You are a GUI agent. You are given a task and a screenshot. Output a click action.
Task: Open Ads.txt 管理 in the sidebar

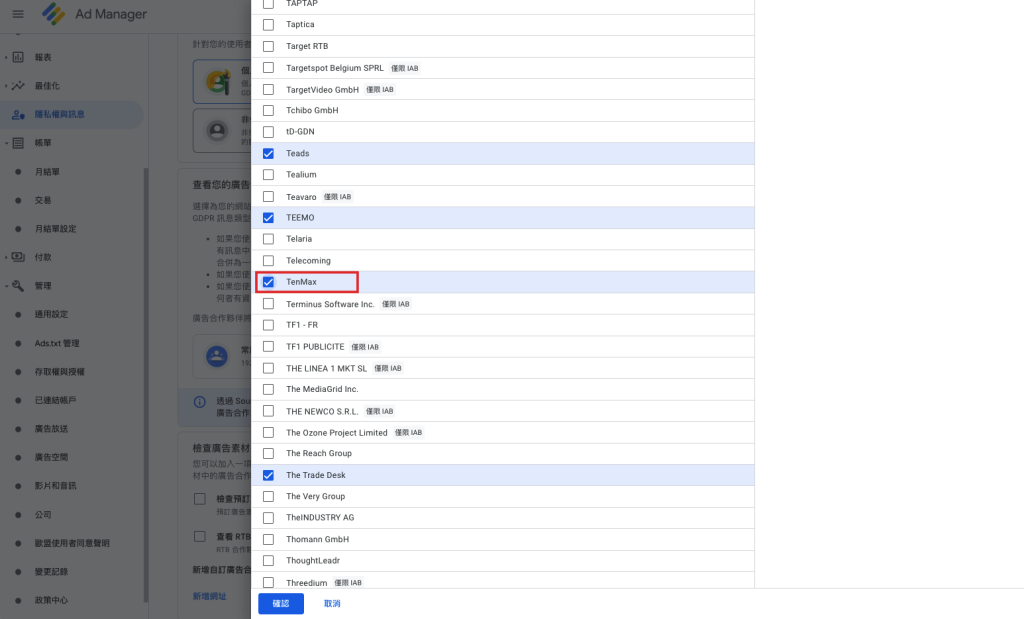pyautogui.click(x=57, y=343)
